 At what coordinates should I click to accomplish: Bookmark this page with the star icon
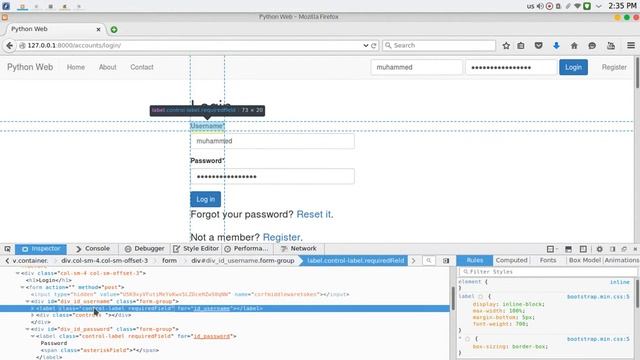click(x=506, y=45)
